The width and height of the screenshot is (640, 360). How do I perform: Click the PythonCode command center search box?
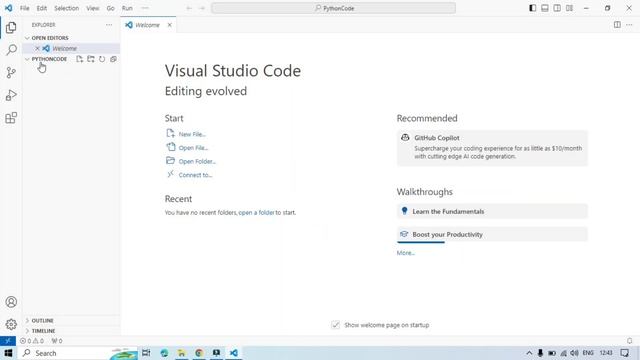click(333, 8)
